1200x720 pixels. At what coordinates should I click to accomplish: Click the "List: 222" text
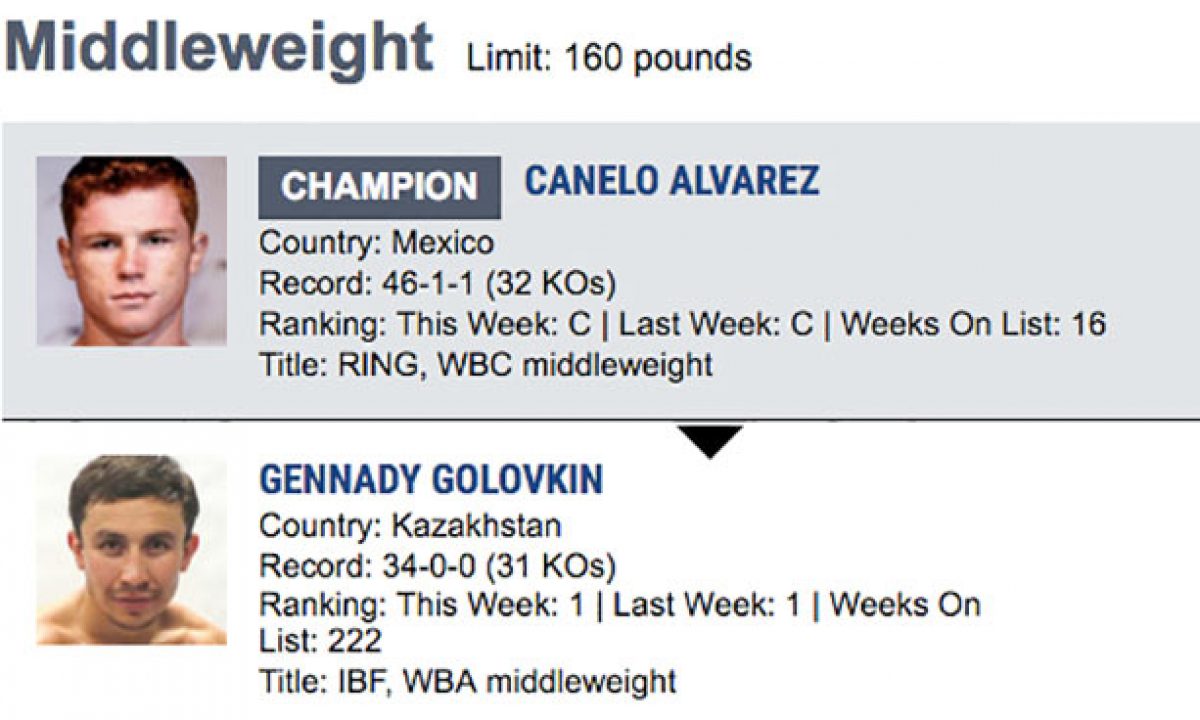point(320,640)
